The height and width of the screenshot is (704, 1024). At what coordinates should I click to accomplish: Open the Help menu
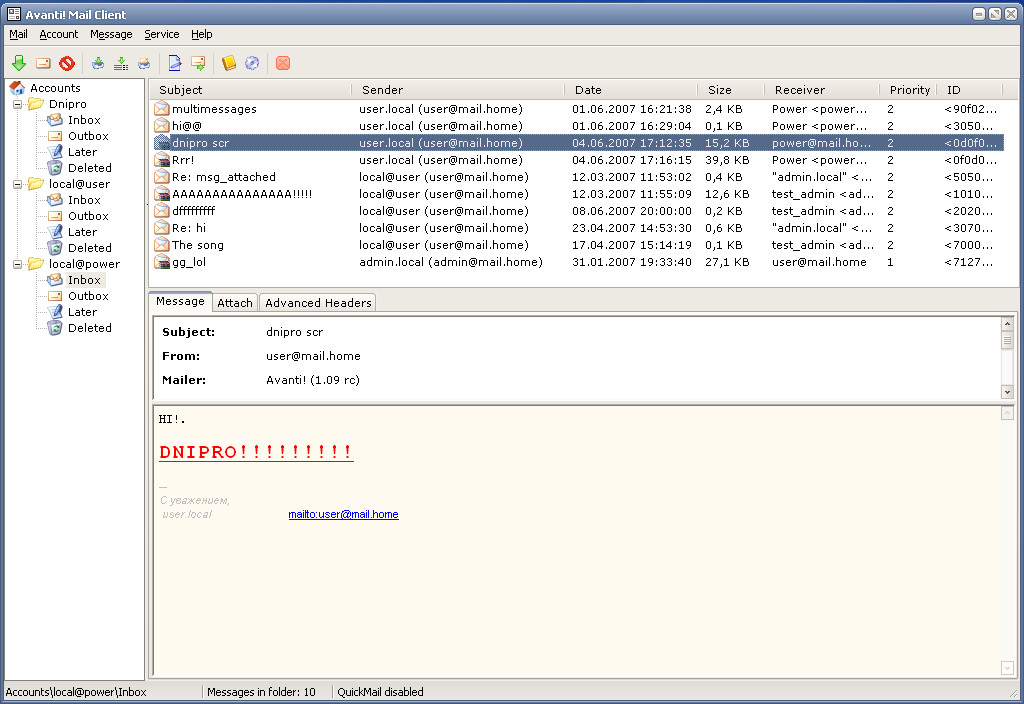click(x=202, y=34)
